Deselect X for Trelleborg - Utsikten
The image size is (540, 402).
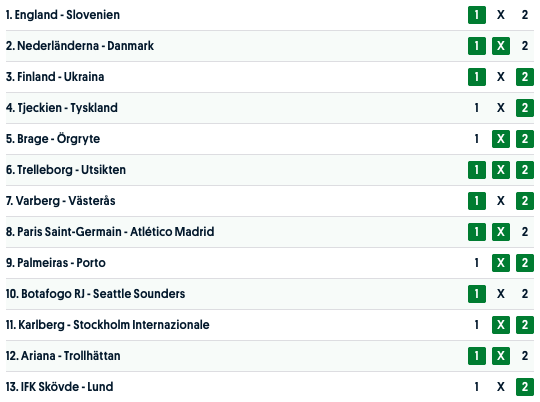pyautogui.click(x=501, y=170)
